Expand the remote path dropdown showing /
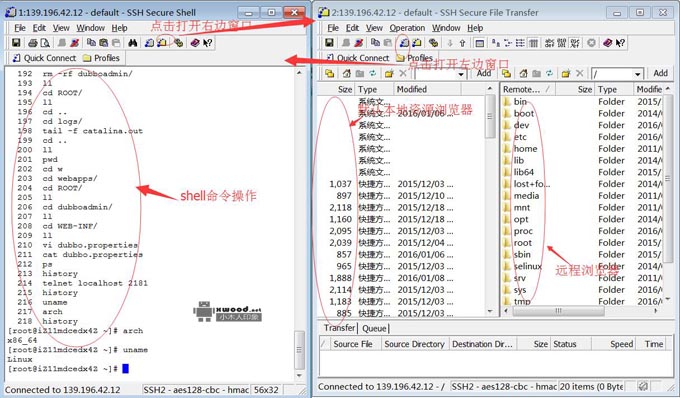The height and width of the screenshot is (398, 680). [638, 74]
